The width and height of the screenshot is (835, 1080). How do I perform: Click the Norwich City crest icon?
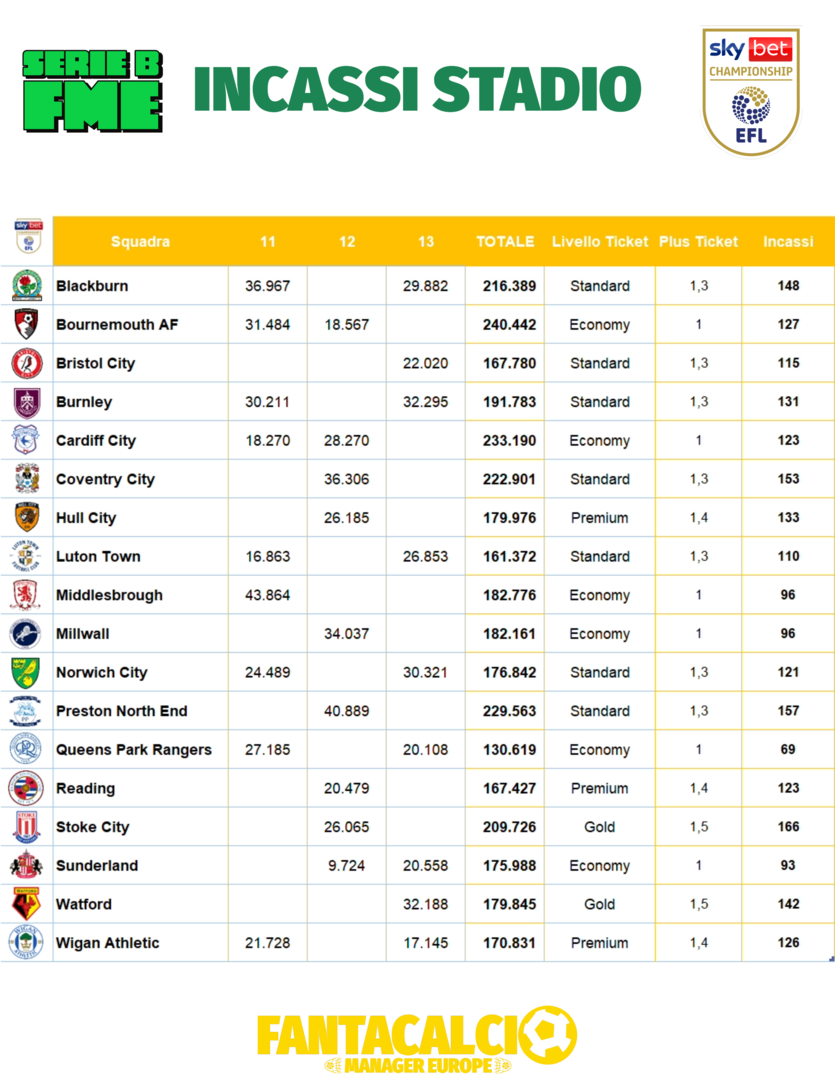[x=26, y=672]
